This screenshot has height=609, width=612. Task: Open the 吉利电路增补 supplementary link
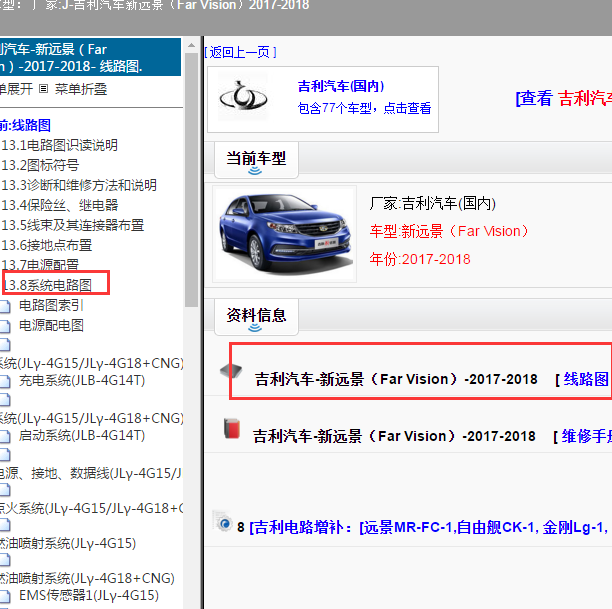(x=428, y=527)
